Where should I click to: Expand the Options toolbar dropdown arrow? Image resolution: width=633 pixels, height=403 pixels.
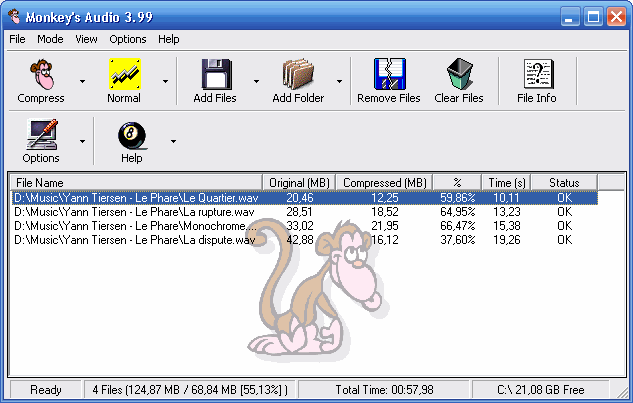(x=82, y=141)
